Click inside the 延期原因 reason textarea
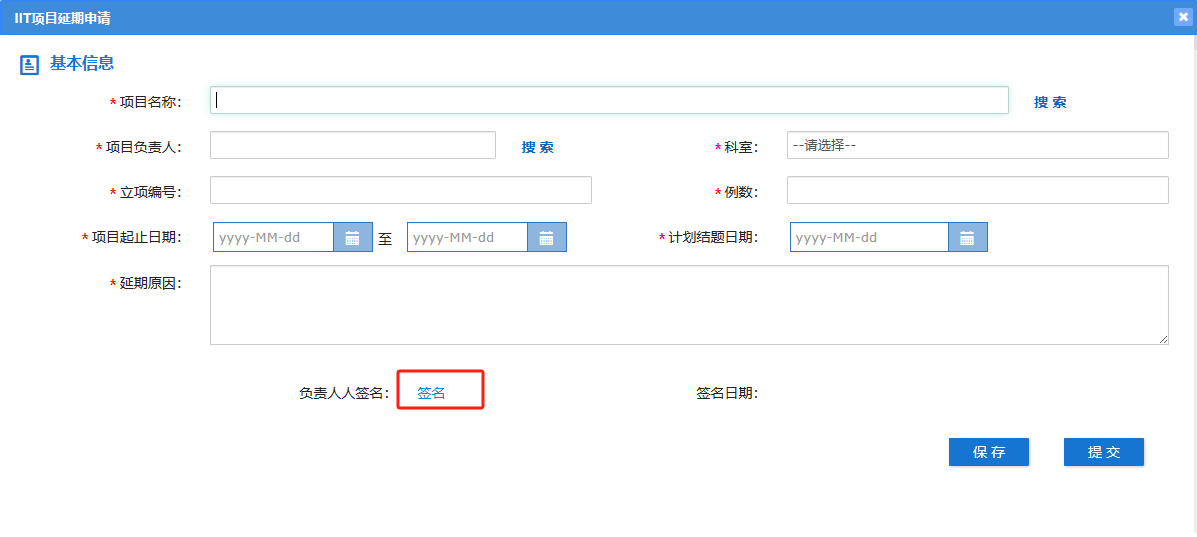Image resolution: width=1197 pixels, height=537 pixels. (688, 305)
